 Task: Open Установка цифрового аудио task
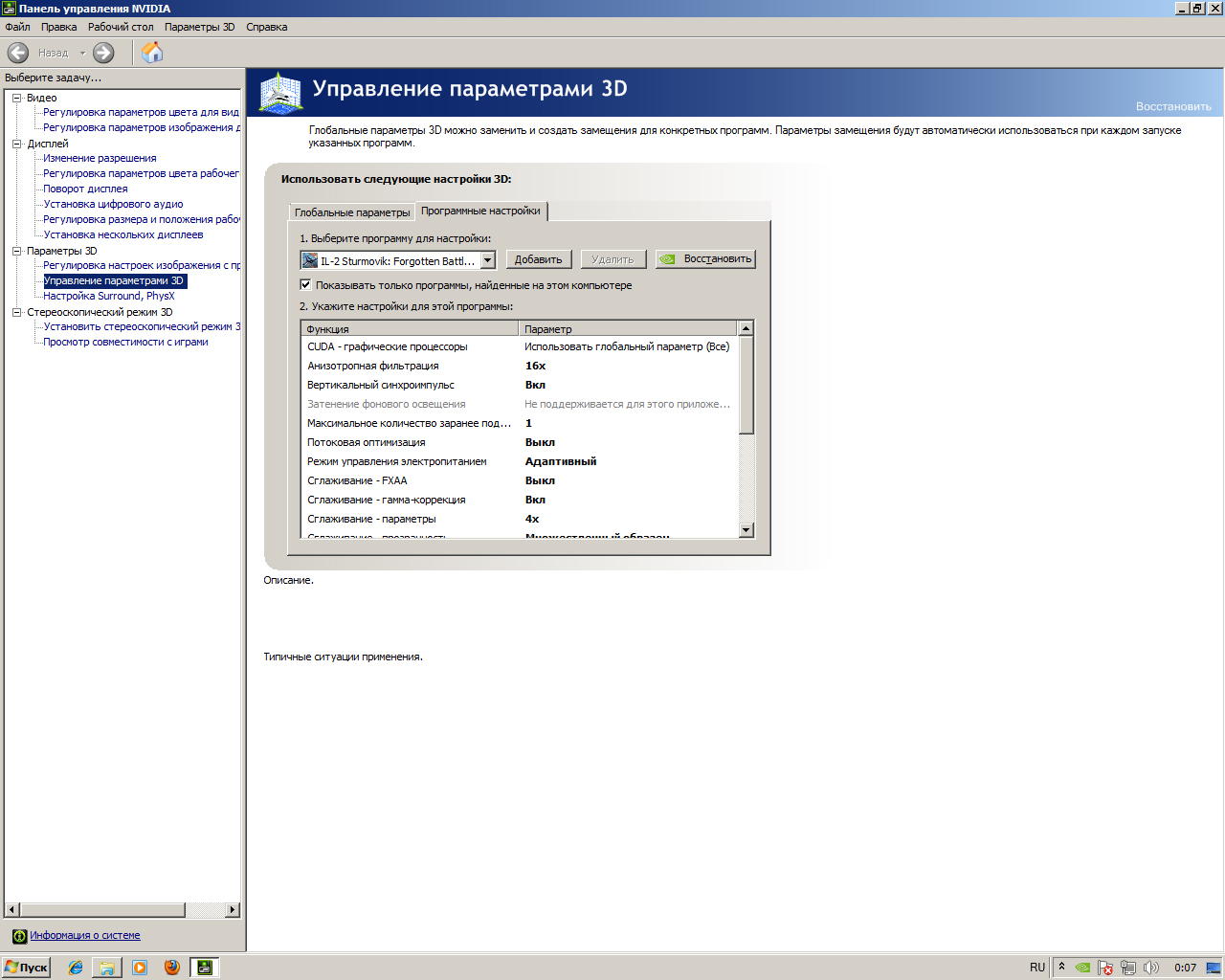[x=113, y=204]
